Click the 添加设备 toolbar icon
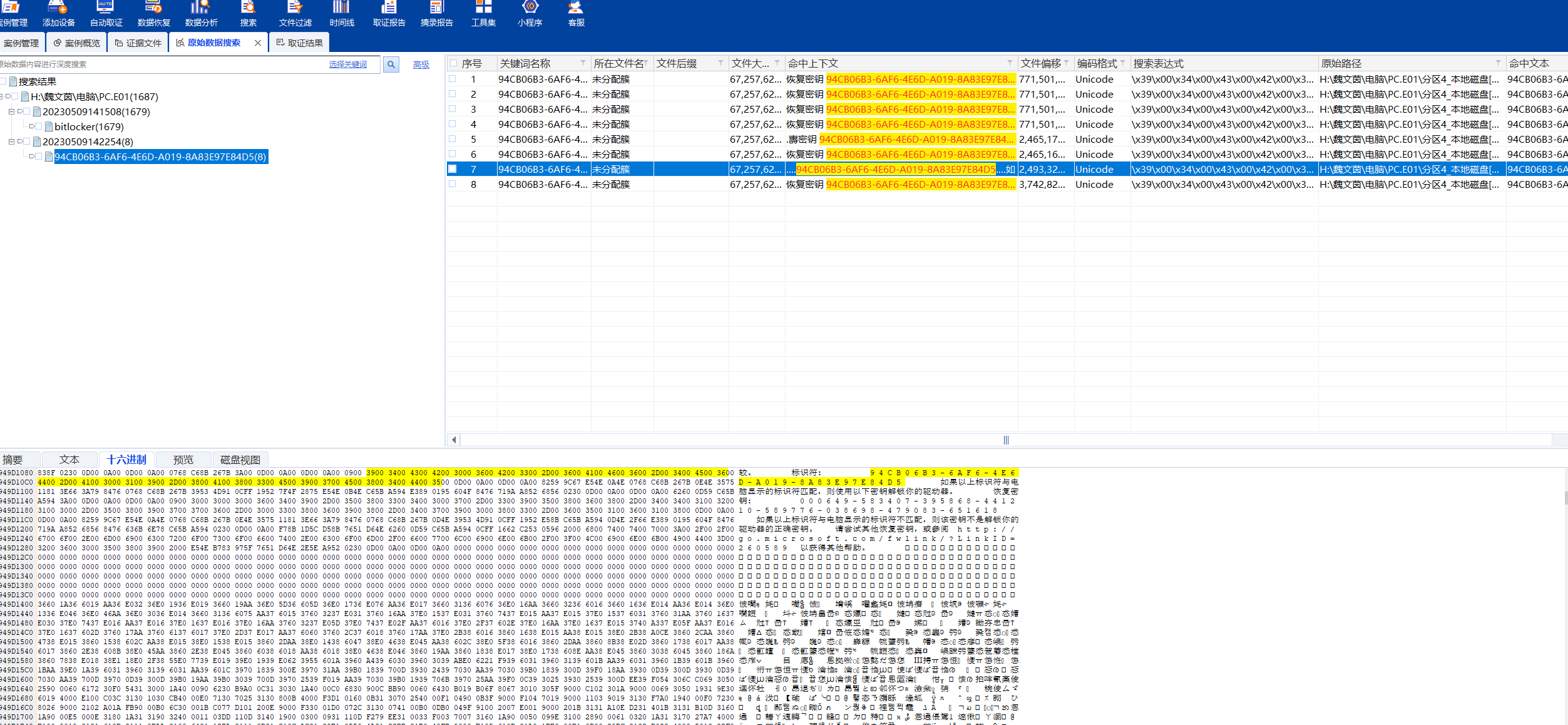 coord(58,13)
